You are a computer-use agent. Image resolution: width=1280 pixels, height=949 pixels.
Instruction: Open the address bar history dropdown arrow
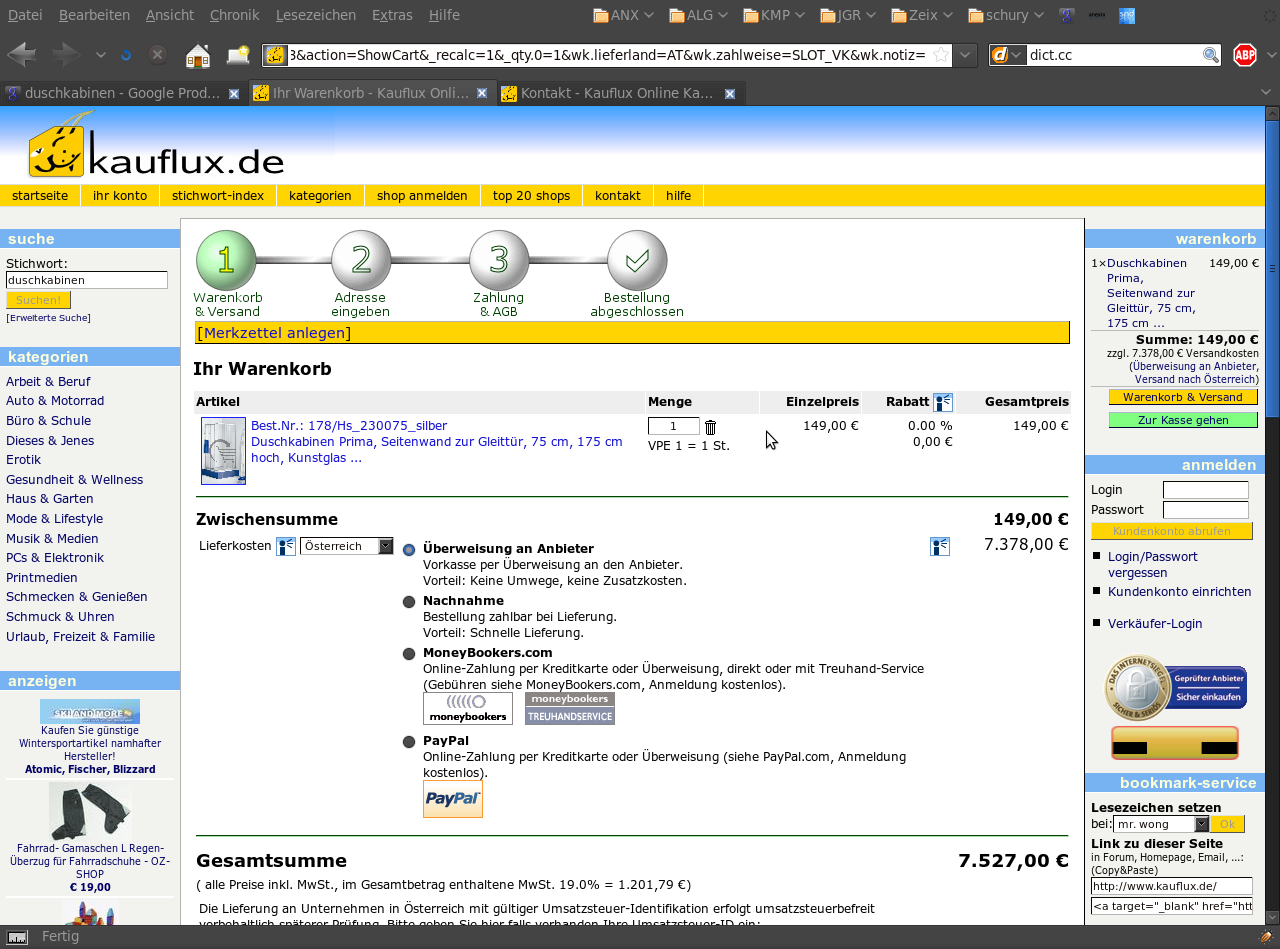pyautogui.click(x=965, y=55)
